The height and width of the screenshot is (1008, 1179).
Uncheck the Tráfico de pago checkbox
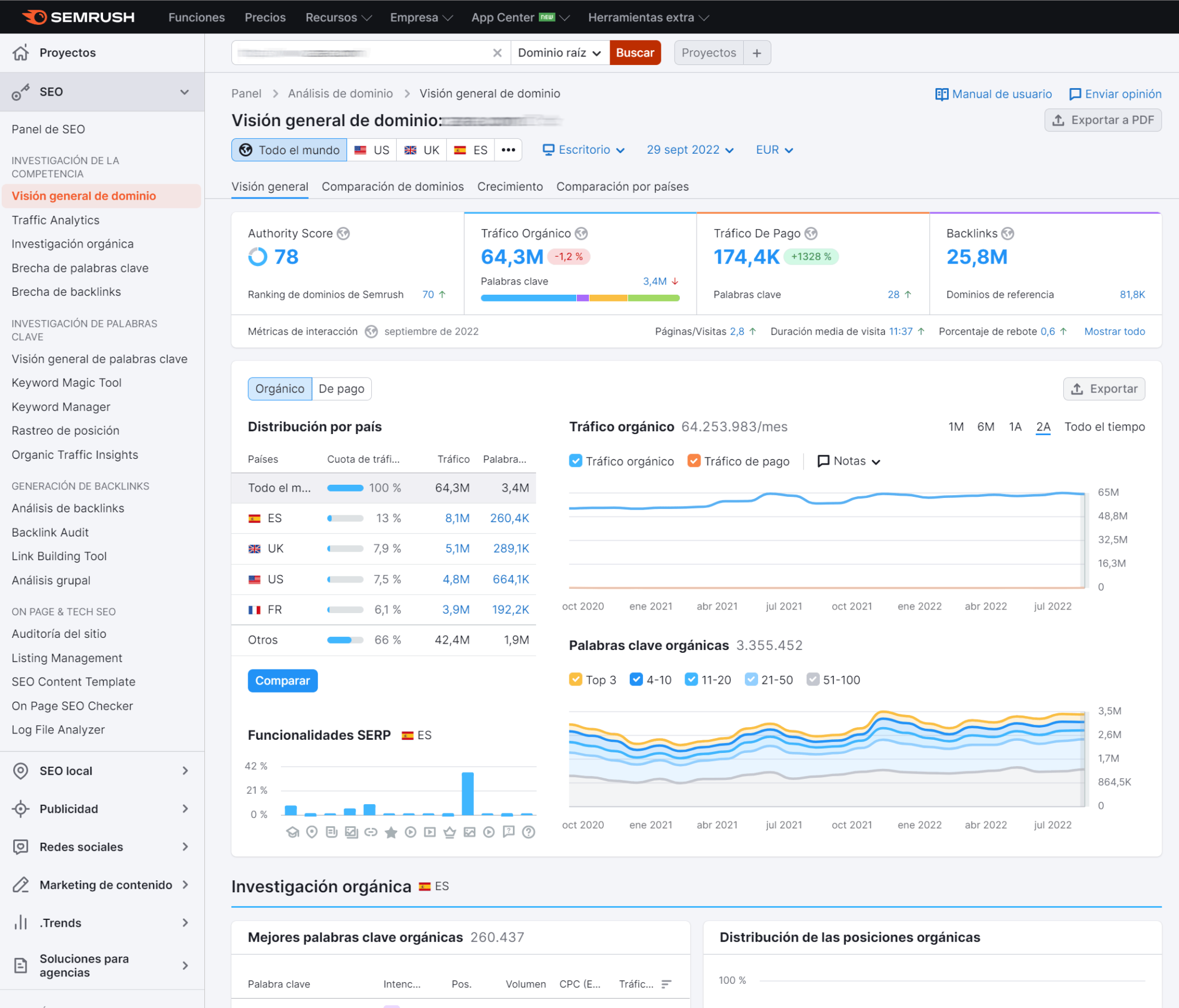click(x=694, y=461)
